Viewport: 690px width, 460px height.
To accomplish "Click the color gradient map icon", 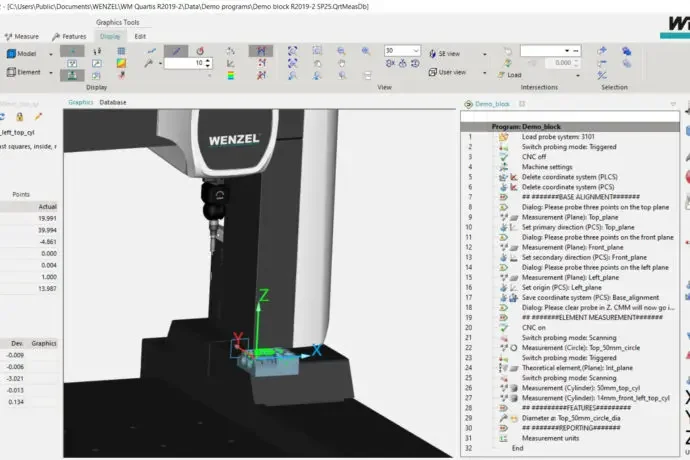I will (121, 63).
